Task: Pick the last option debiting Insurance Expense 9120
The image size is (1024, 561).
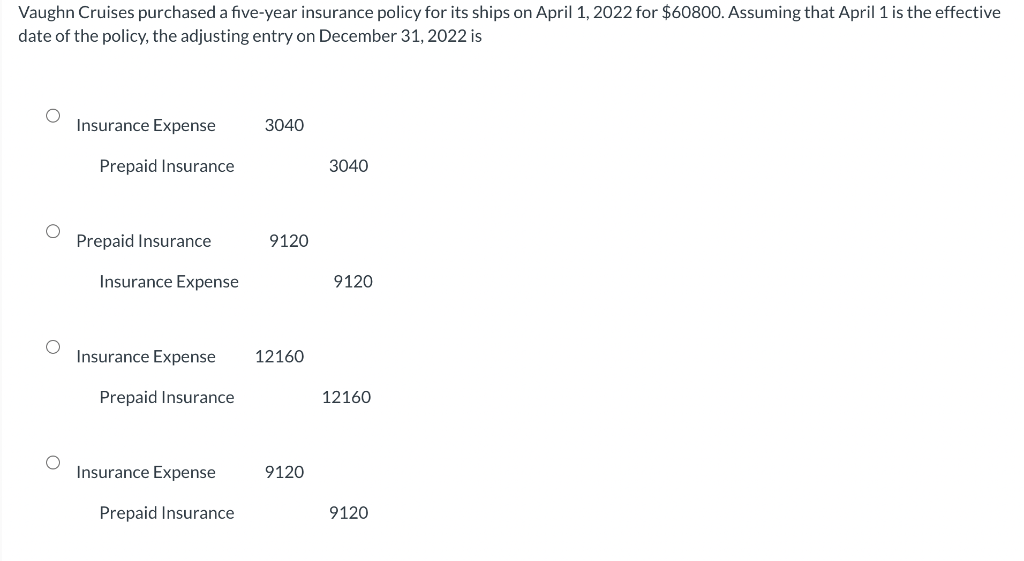Action: tap(53, 462)
